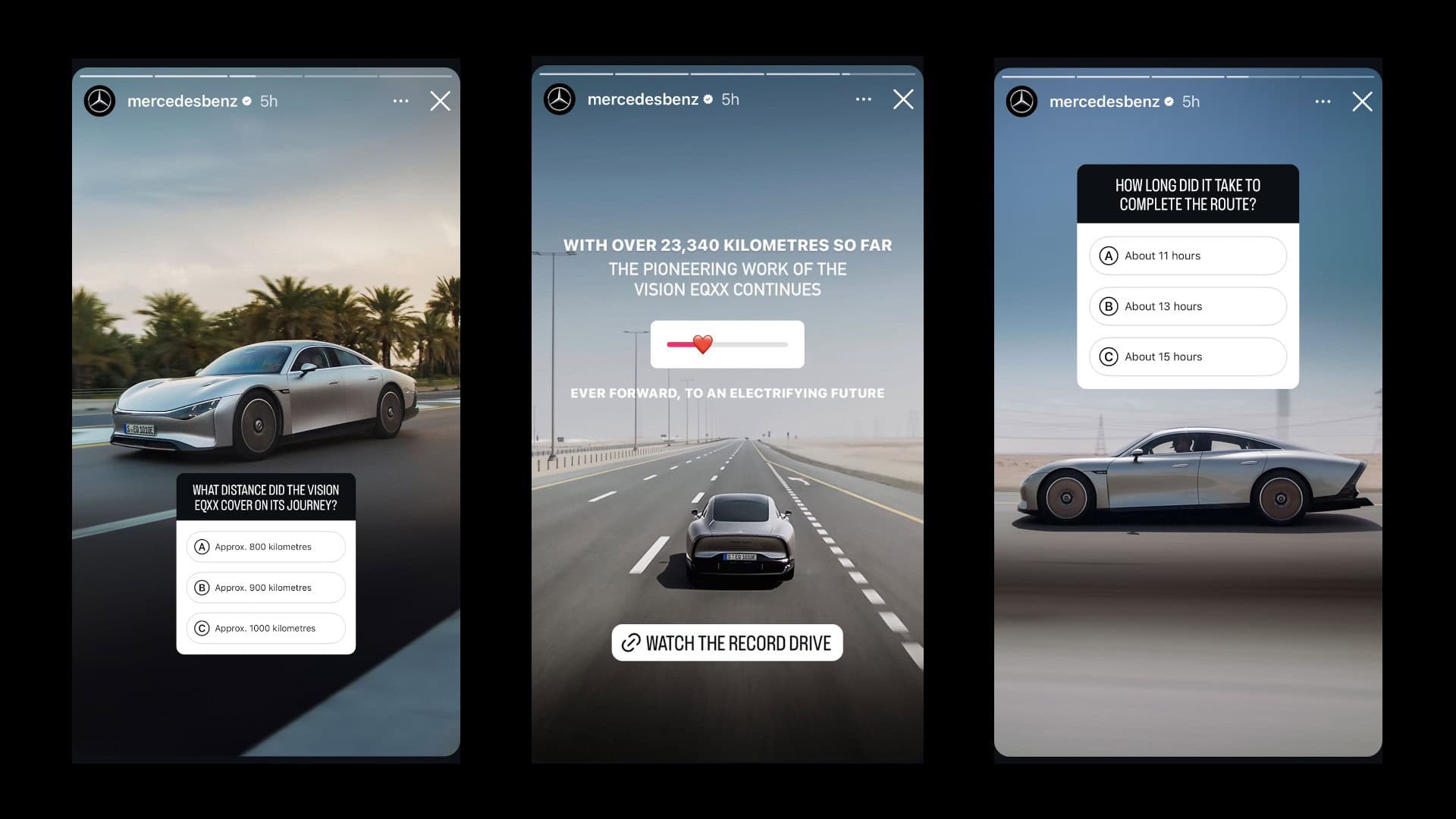The width and height of the screenshot is (1456, 819).
Task: Click the three dots menu on left story
Action: point(401,101)
